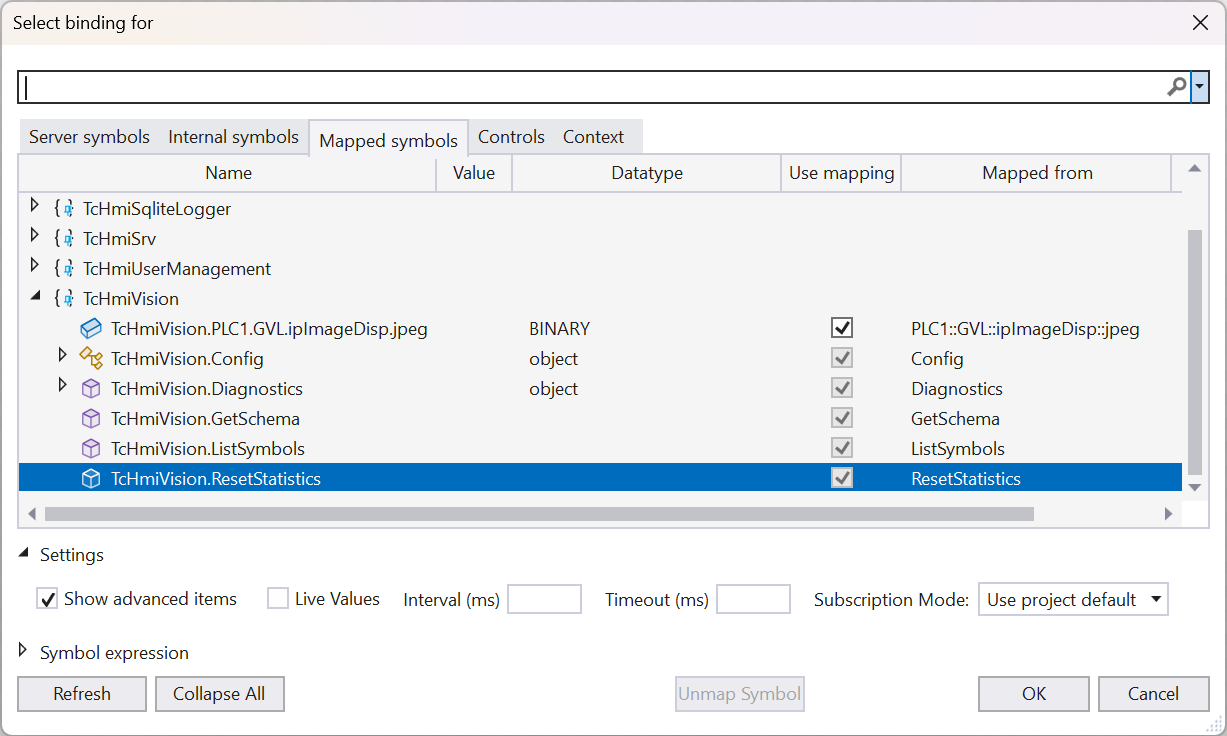Click the horizontal scrollbar of the symbol list
The image size is (1227, 736).
538,514
